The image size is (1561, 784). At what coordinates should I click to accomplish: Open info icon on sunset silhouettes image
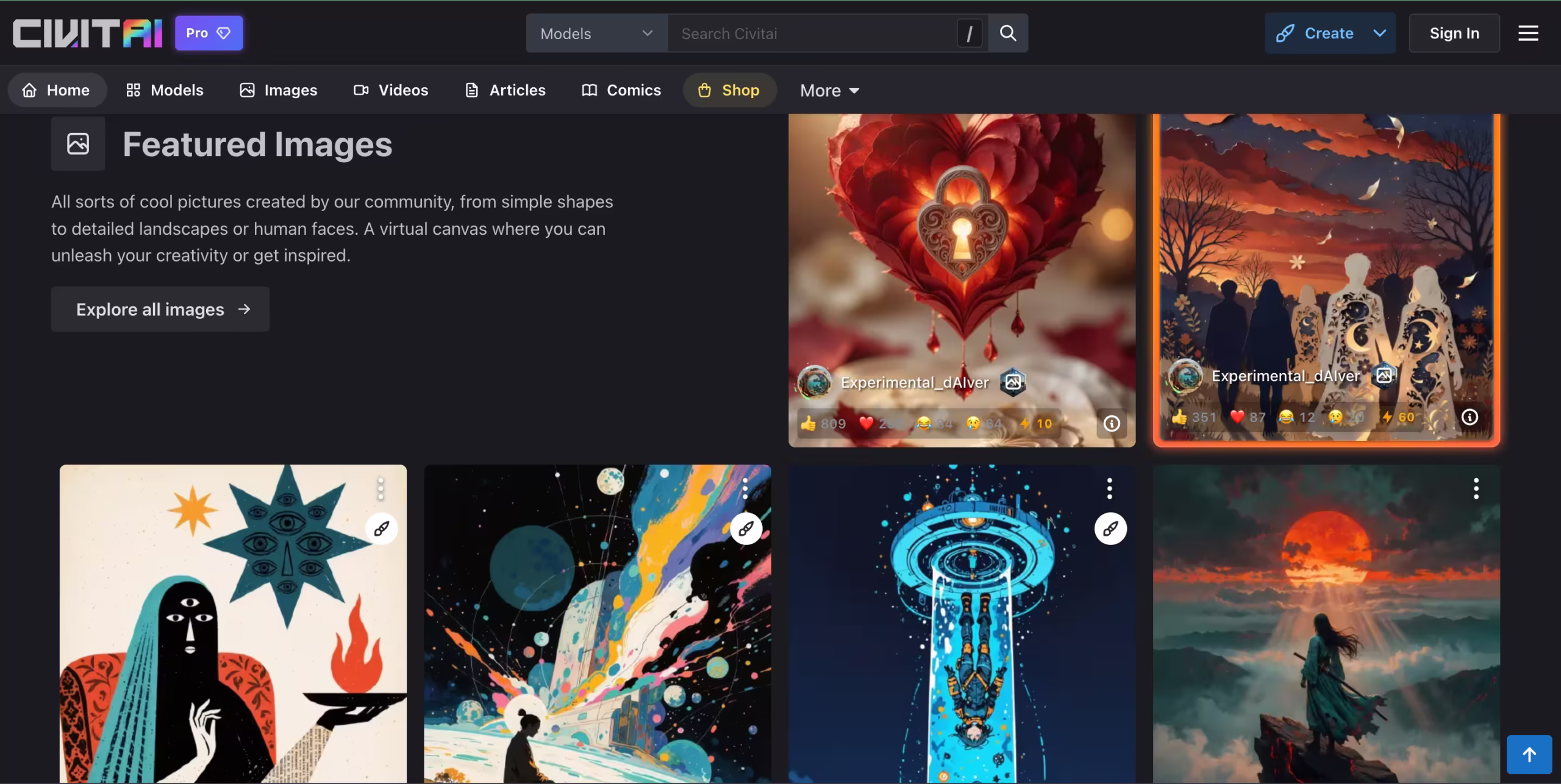(1470, 417)
